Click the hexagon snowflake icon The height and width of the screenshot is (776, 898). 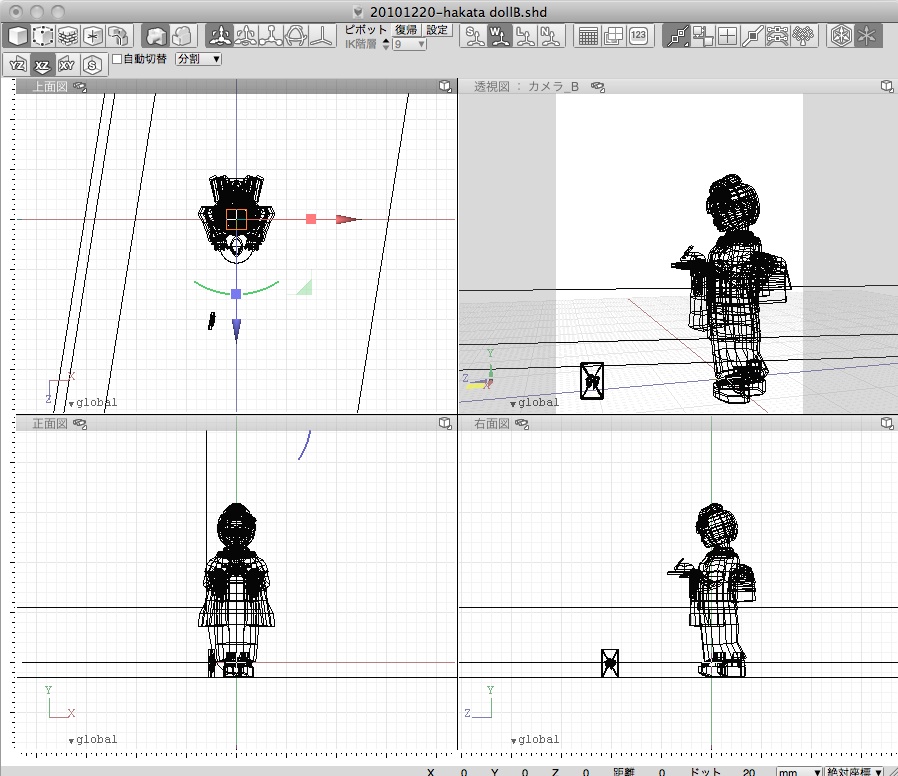tap(841, 36)
